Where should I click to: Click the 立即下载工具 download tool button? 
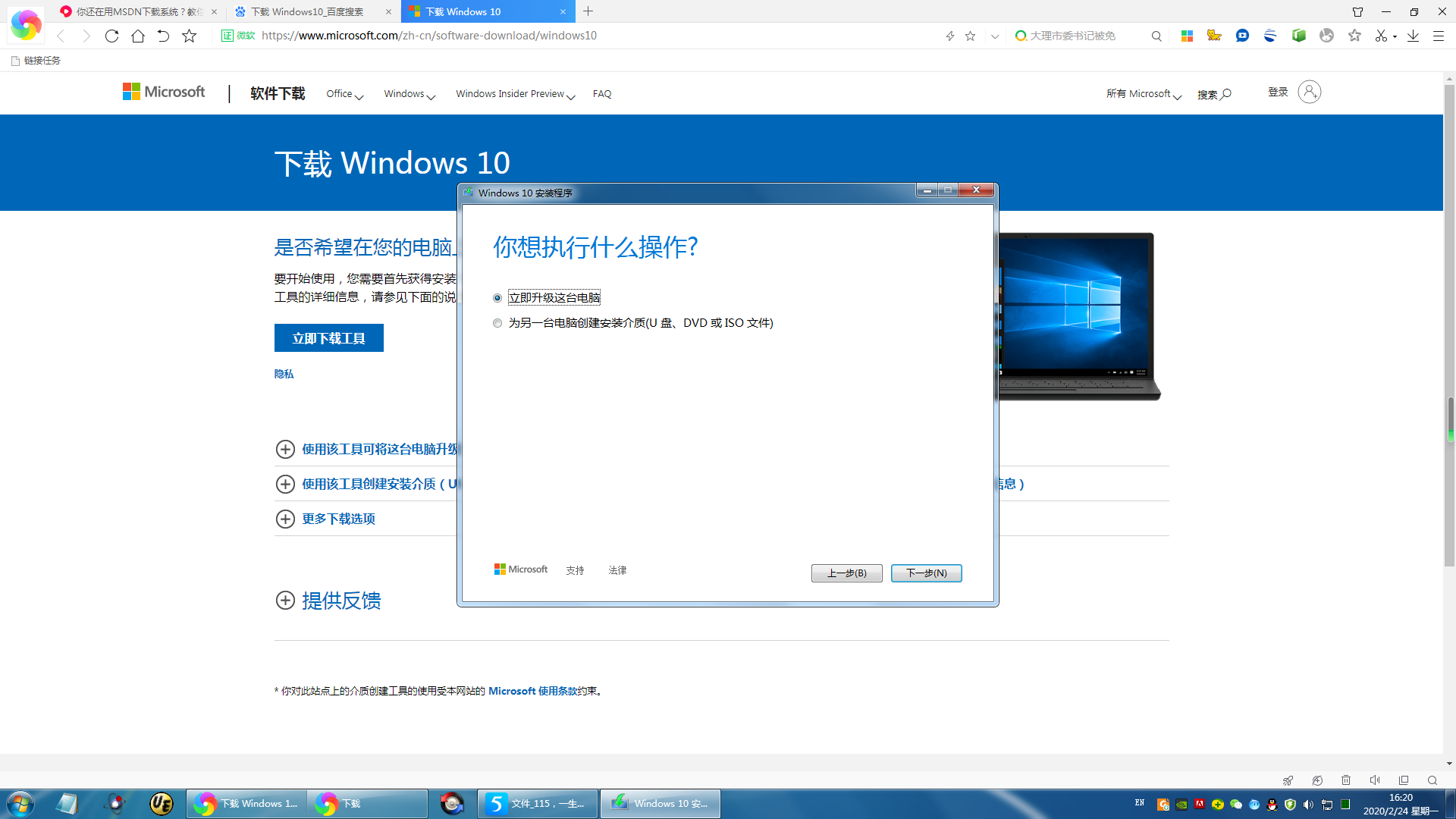point(329,338)
